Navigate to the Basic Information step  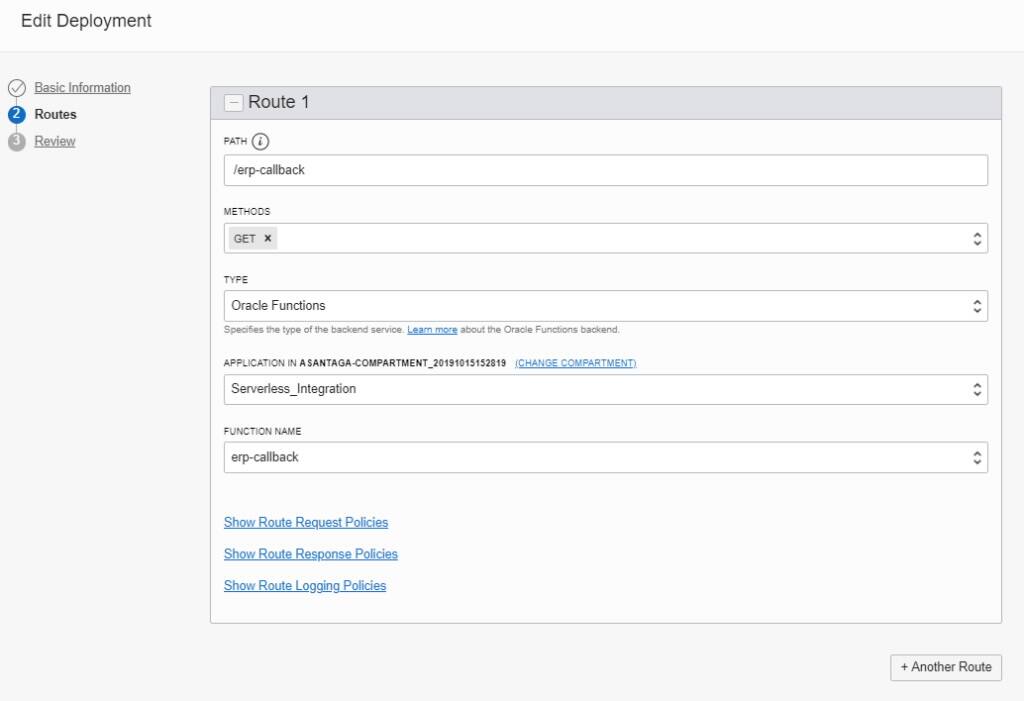click(x=80, y=87)
